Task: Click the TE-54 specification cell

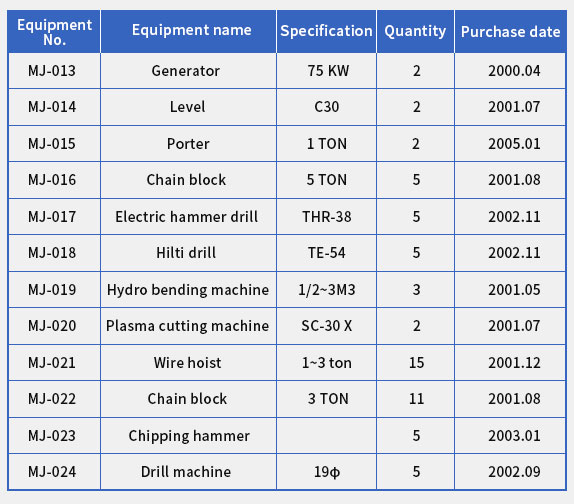Action: [327, 253]
